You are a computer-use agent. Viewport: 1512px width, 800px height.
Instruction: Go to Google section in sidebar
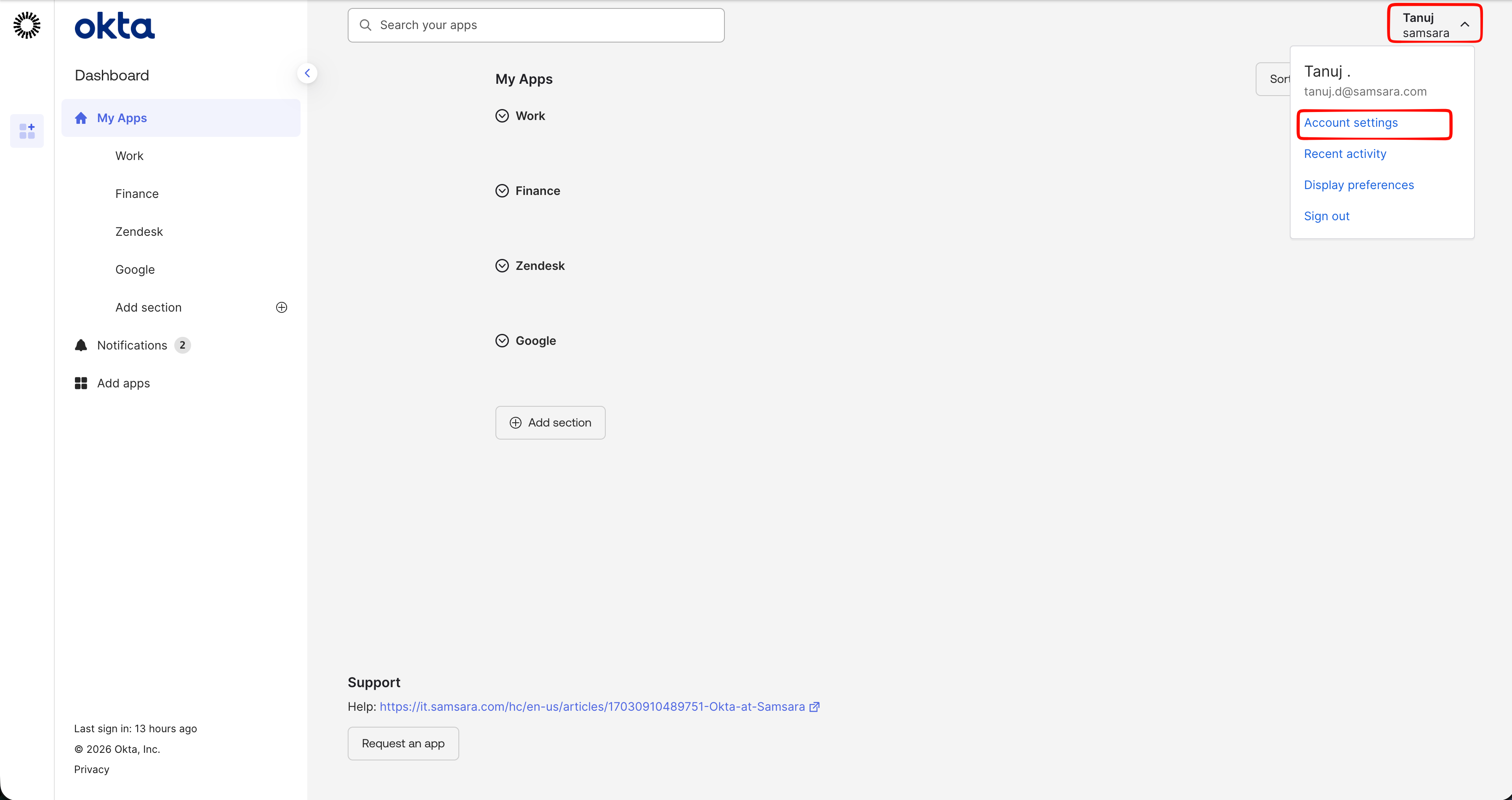tap(135, 270)
